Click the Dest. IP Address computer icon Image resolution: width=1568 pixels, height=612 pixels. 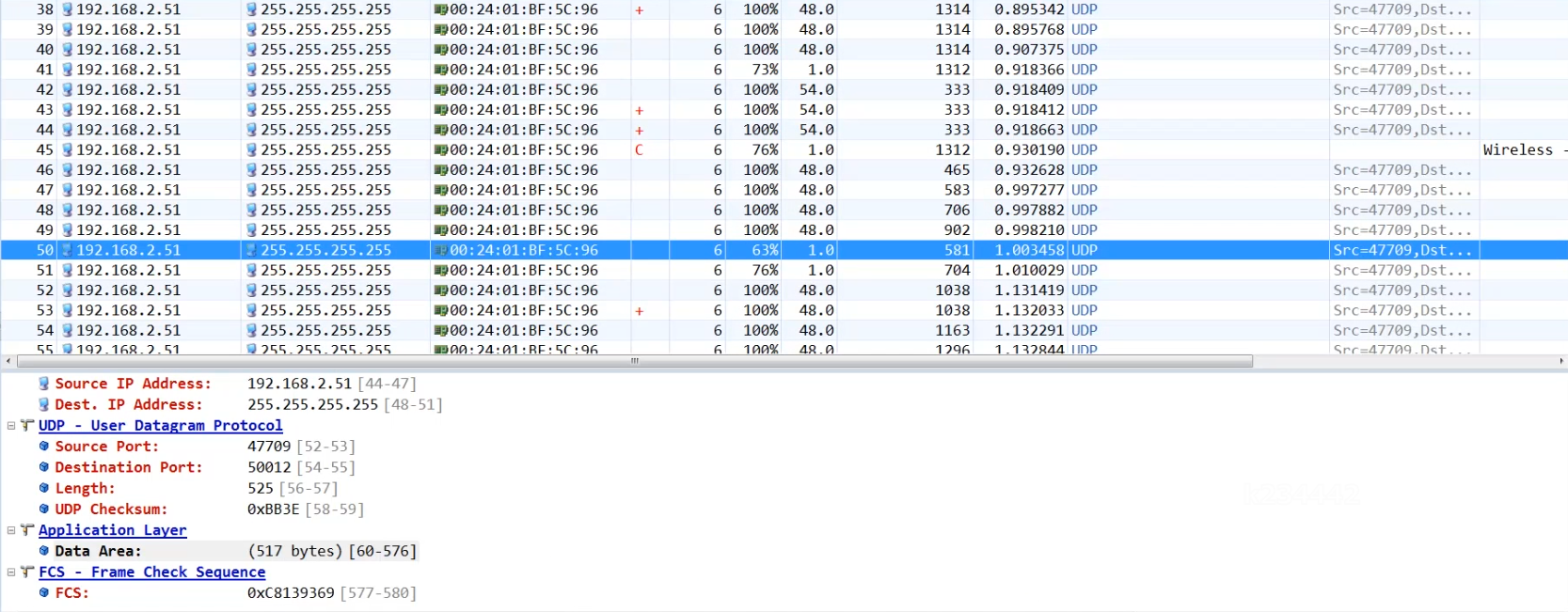[43, 404]
